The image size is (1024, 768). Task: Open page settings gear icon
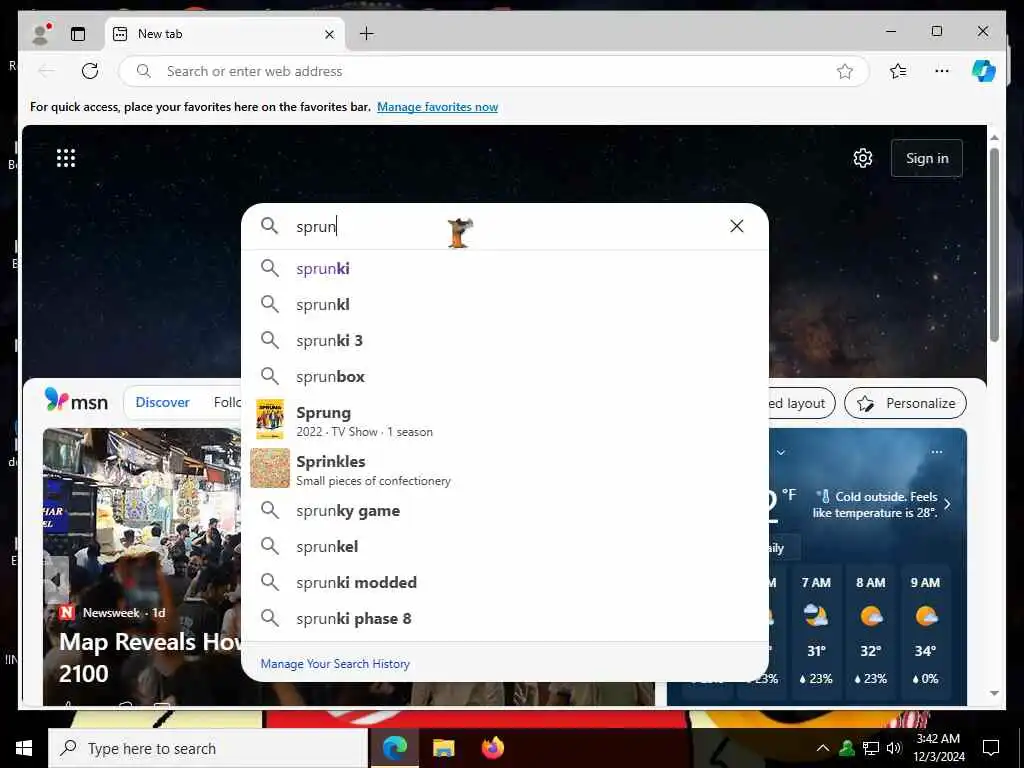pyautogui.click(x=863, y=158)
